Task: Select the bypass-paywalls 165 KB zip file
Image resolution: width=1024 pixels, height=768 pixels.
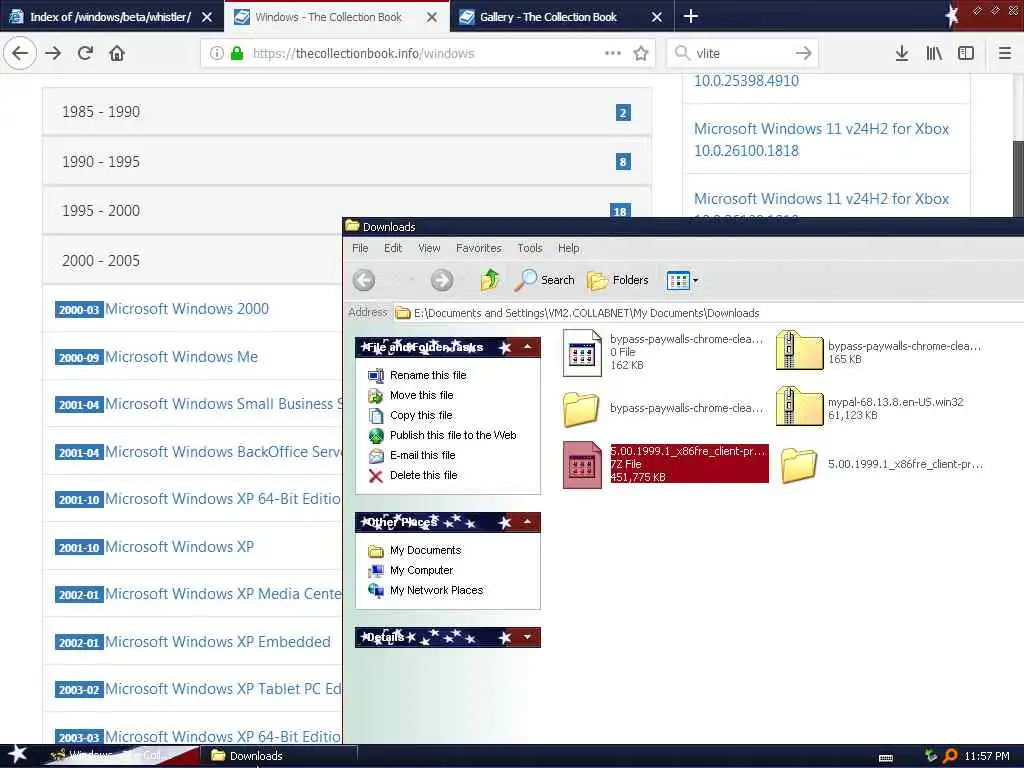Action: click(x=799, y=352)
